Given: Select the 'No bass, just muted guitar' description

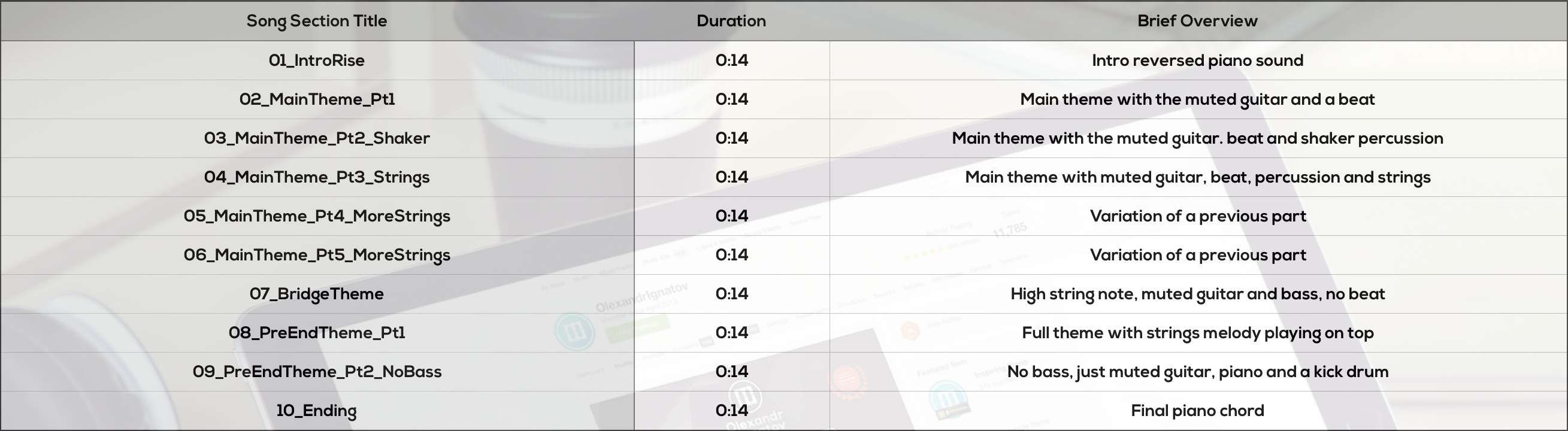Looking at the screenshot, I should (1197, 372).
